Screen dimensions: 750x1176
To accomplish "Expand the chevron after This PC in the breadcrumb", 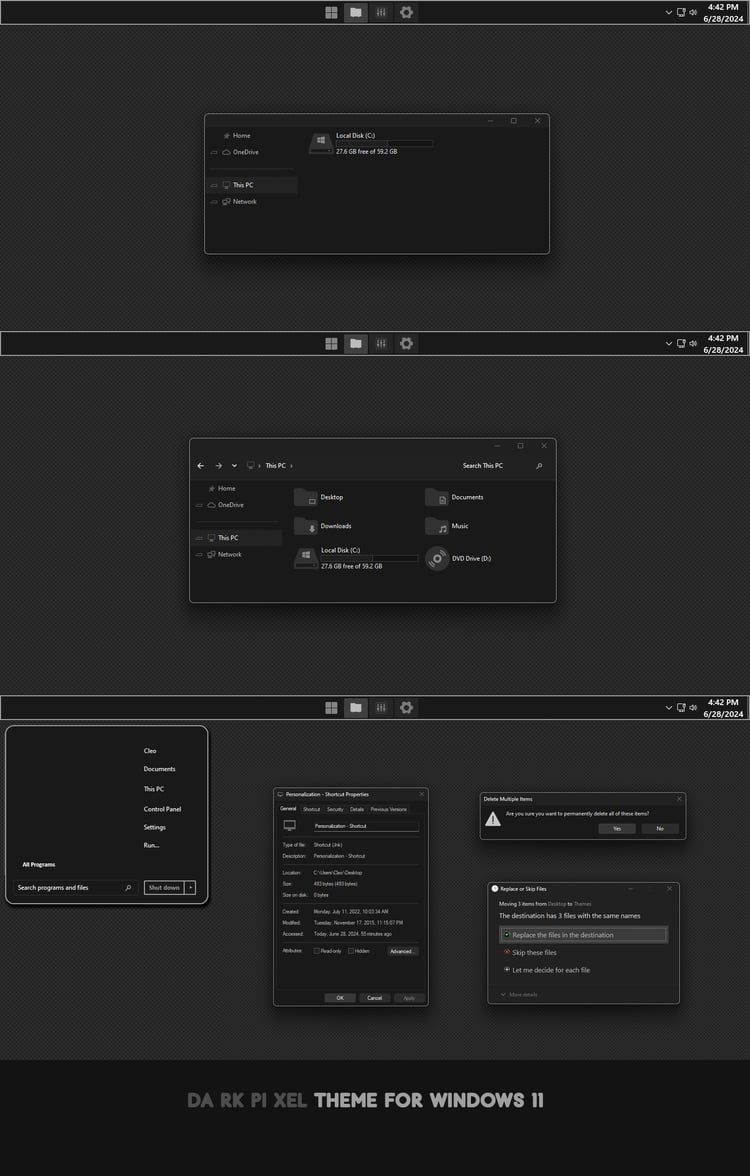I will [x=291, y=466].
